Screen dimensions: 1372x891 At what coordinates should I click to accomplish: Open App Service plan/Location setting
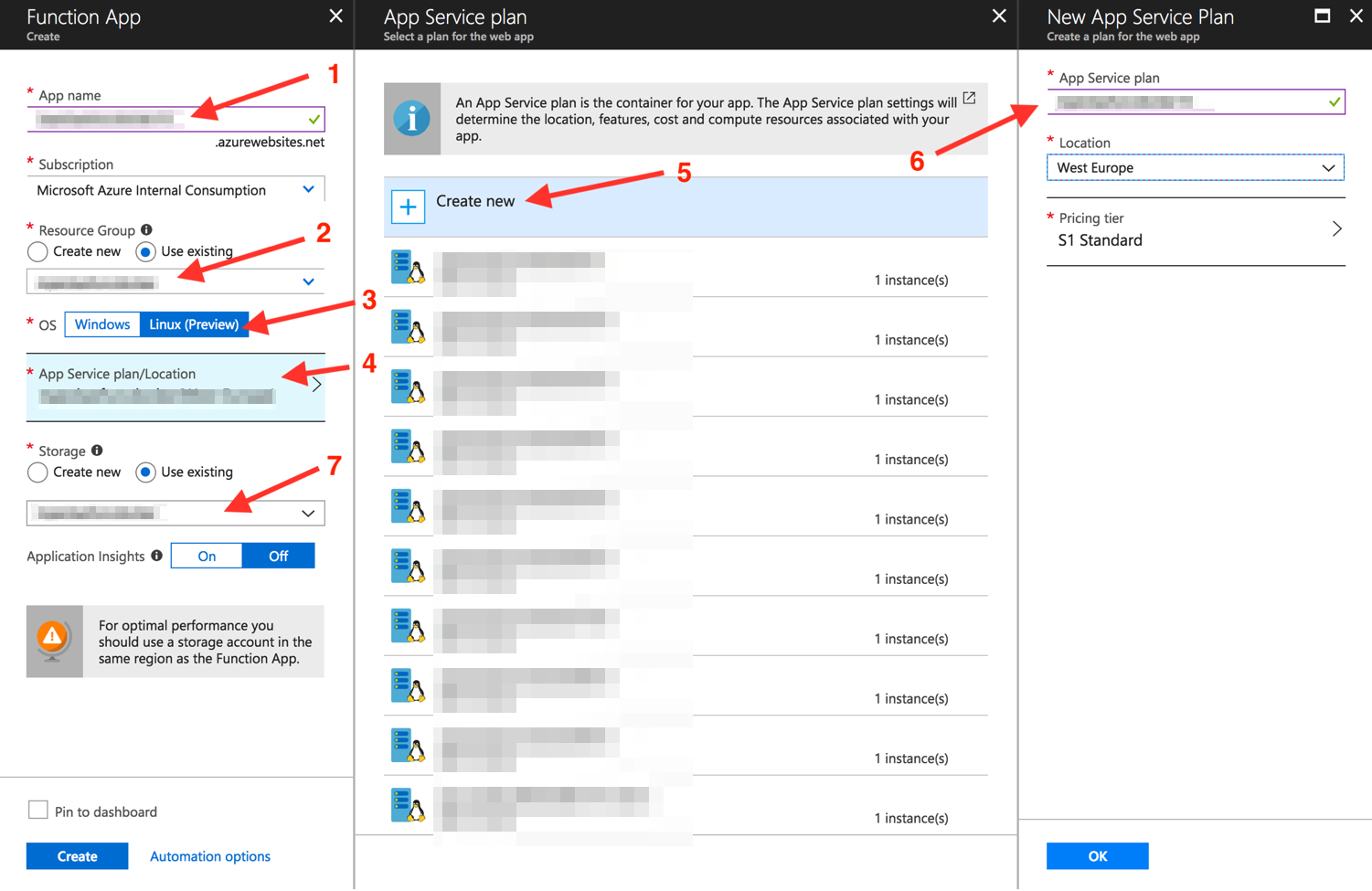pyautogui.click(x=175, y=387)
